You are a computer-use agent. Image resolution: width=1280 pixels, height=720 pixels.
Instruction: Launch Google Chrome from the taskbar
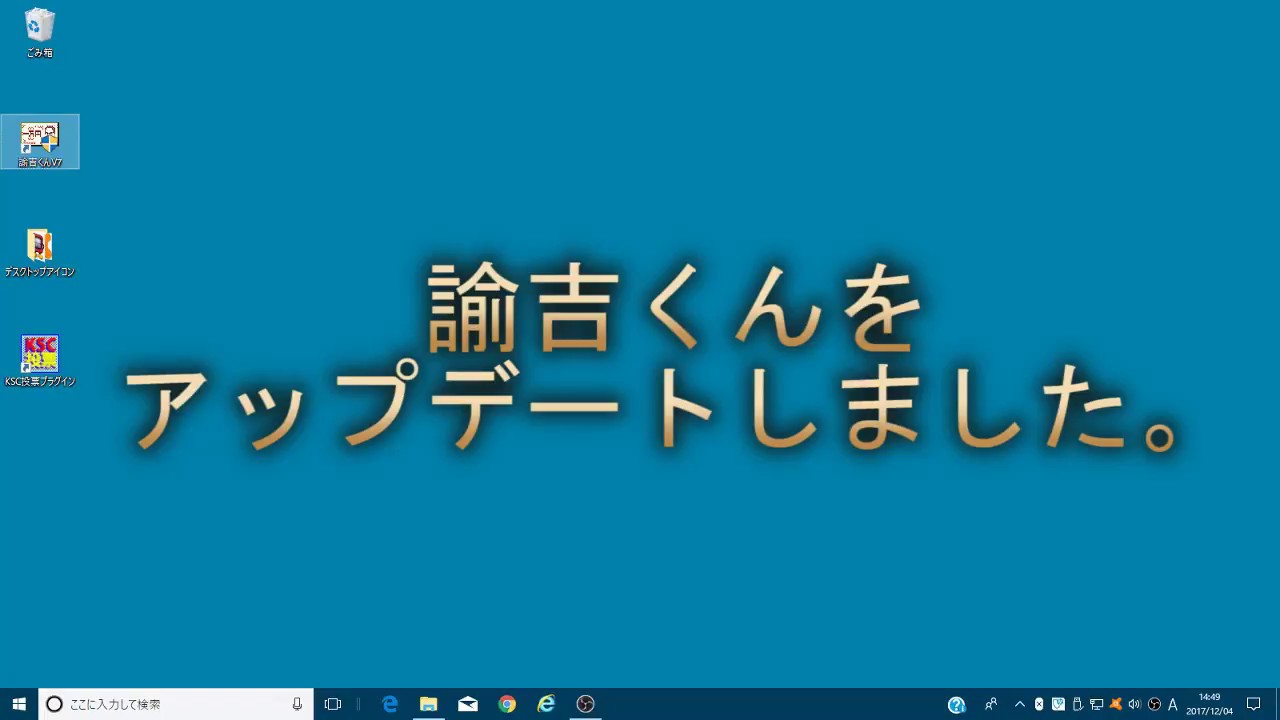[507, 704]
